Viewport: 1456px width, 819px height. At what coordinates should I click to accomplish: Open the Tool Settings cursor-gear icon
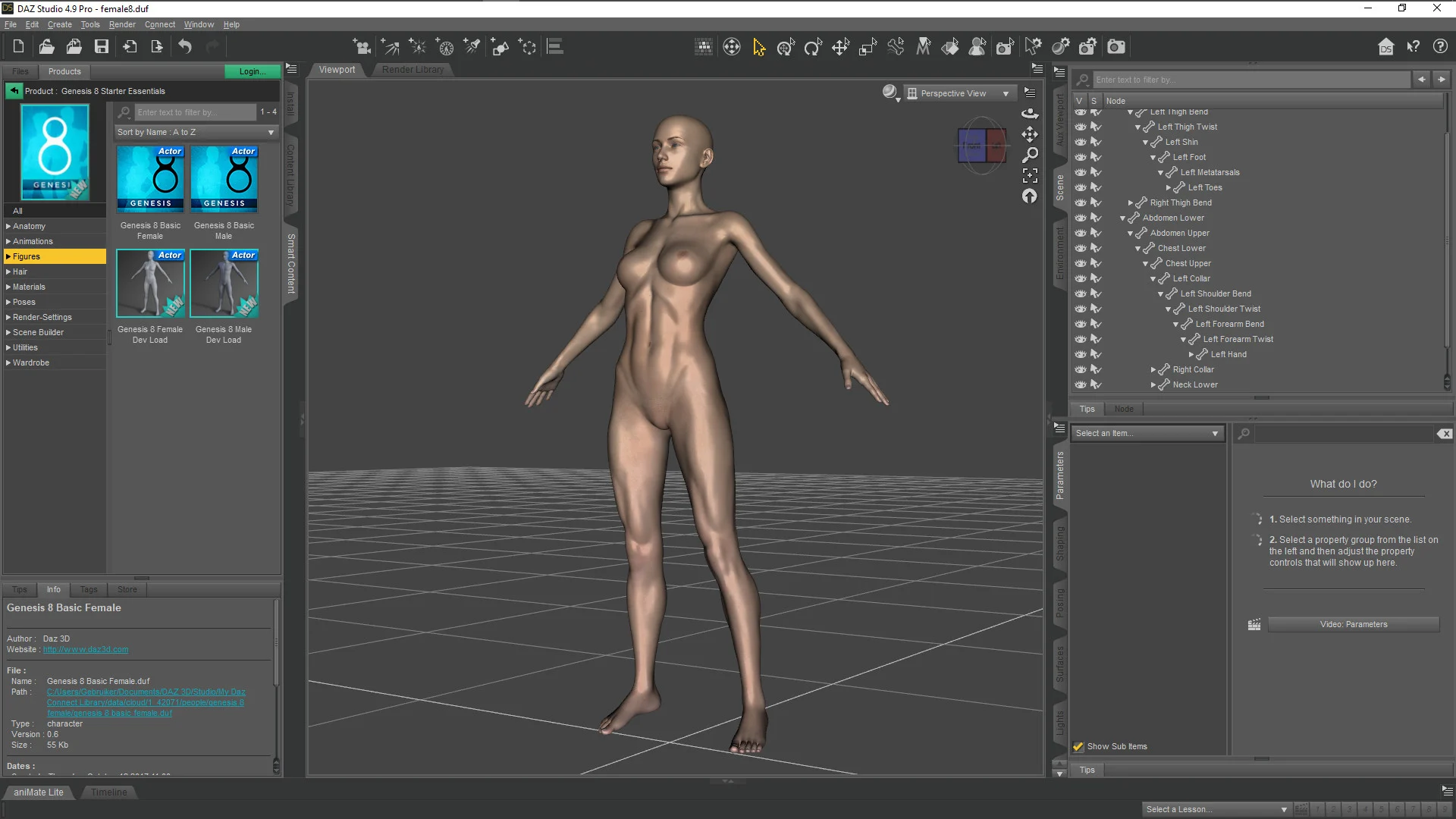pyautogui.click(x=1033, y=47)
